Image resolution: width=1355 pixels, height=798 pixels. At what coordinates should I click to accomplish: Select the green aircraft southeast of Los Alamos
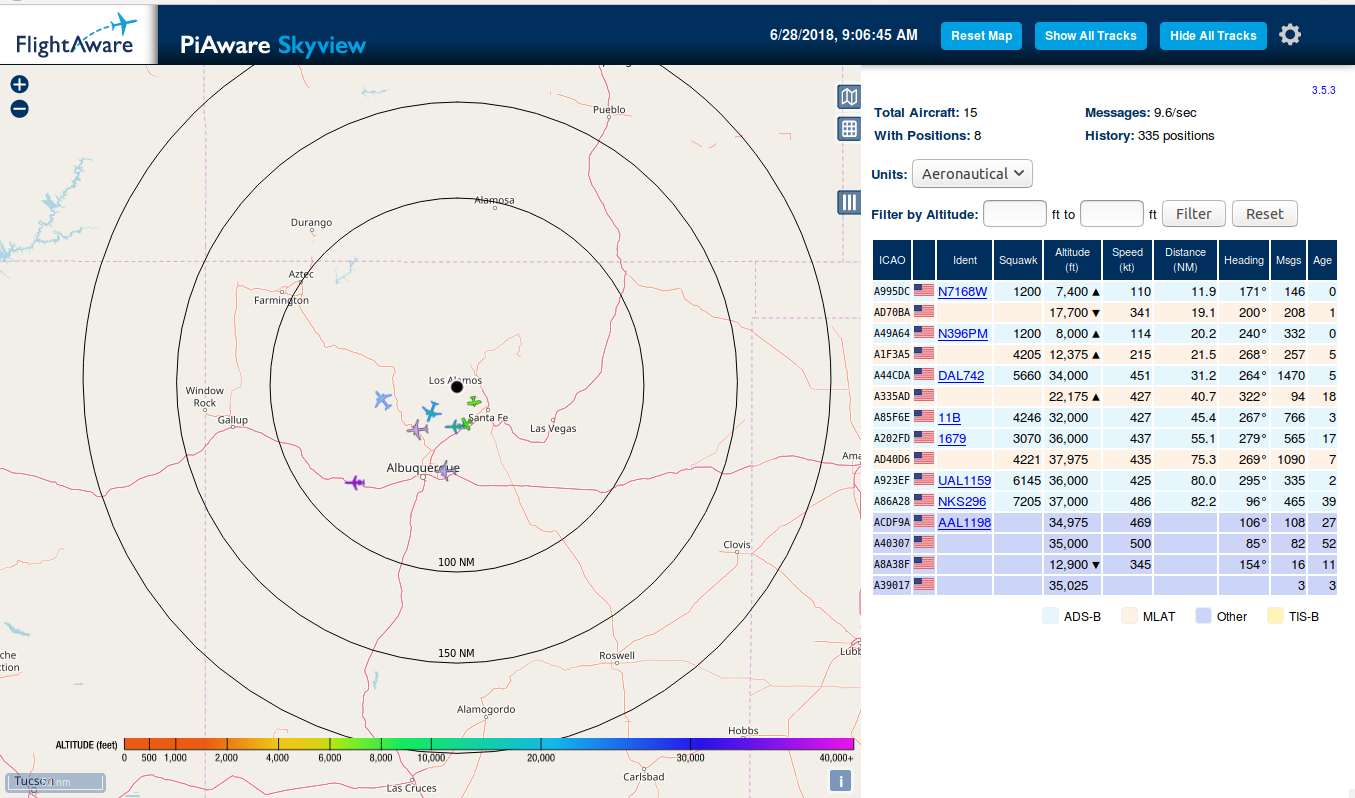(x=473, y=402)
